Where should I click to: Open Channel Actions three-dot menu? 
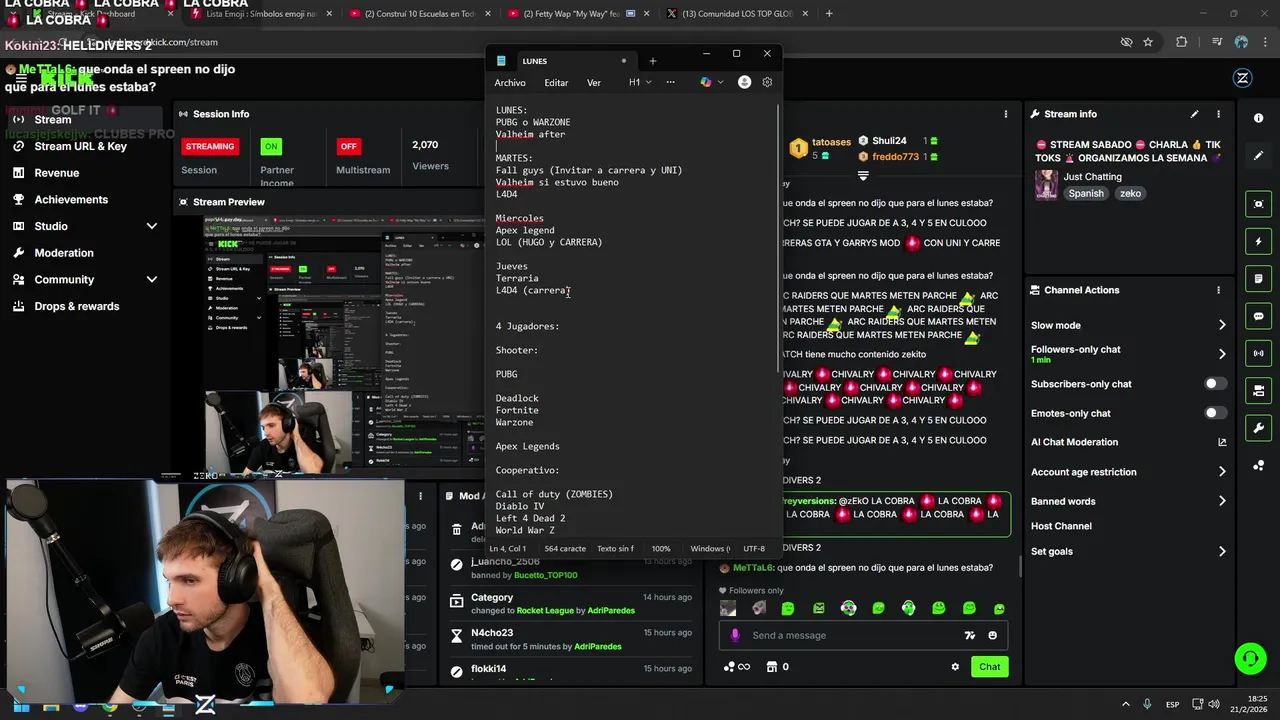pyautogui.click(x=1218, y=290)
